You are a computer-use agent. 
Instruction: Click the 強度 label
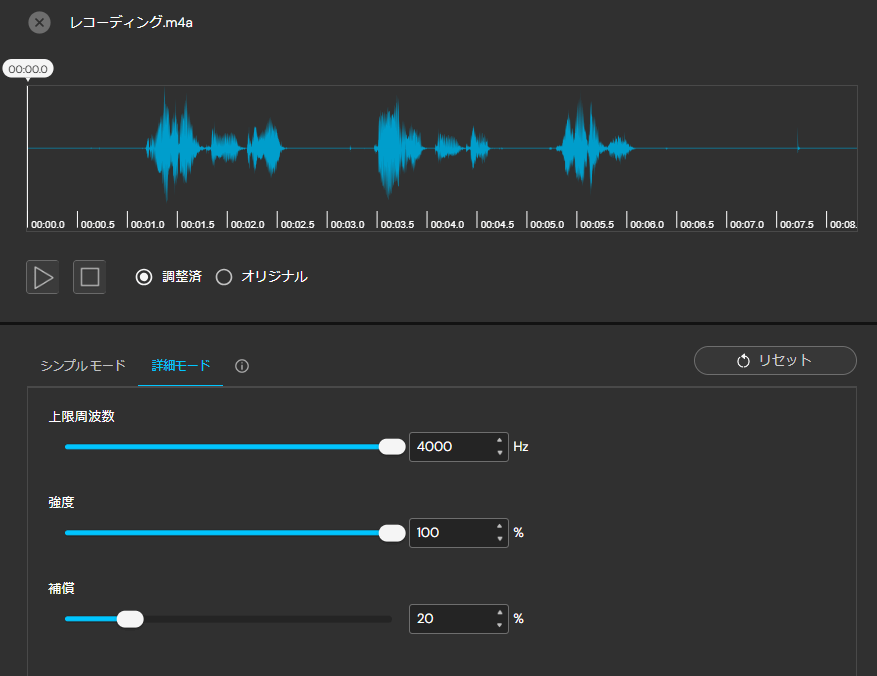61,503
